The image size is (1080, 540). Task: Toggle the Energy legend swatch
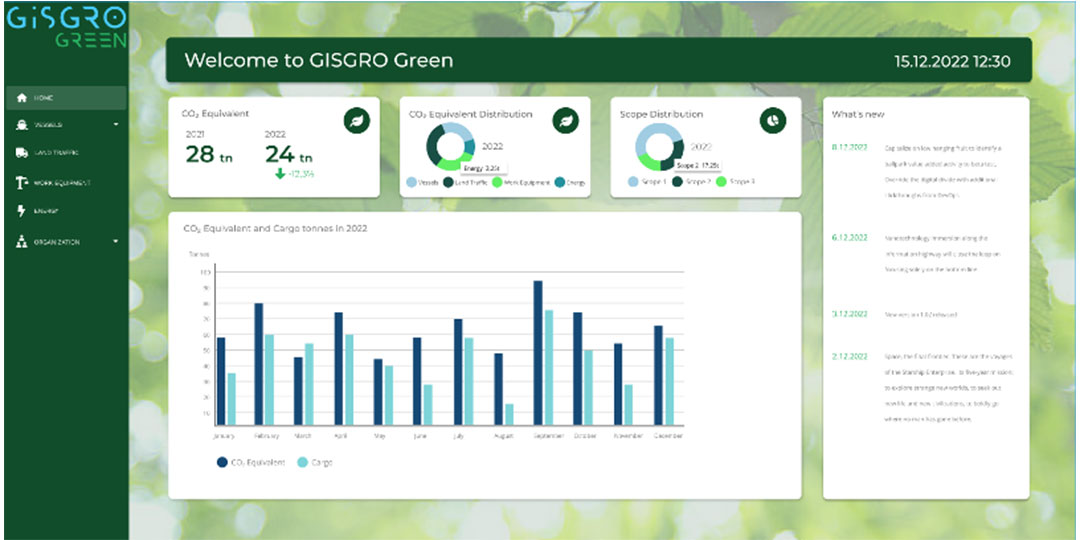click(x=560, y=183)
